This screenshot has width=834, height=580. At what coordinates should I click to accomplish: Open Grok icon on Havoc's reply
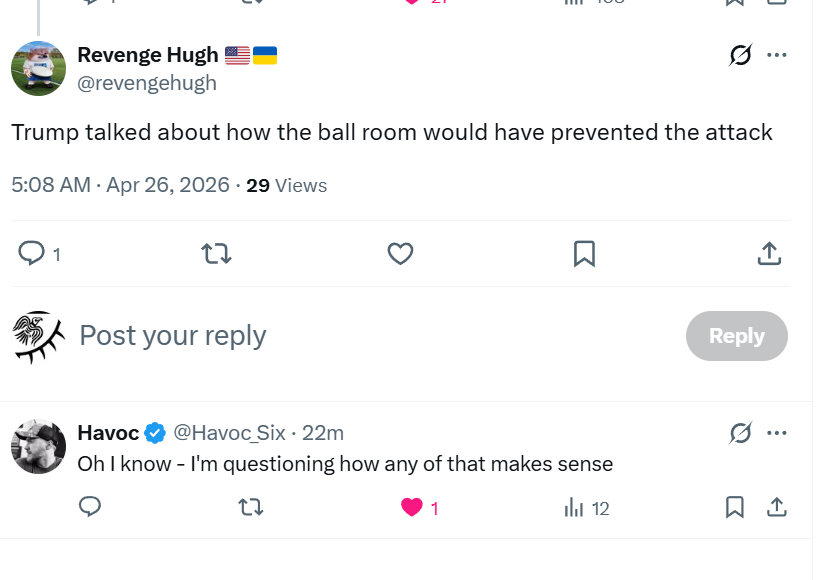[x=740, y=433]
